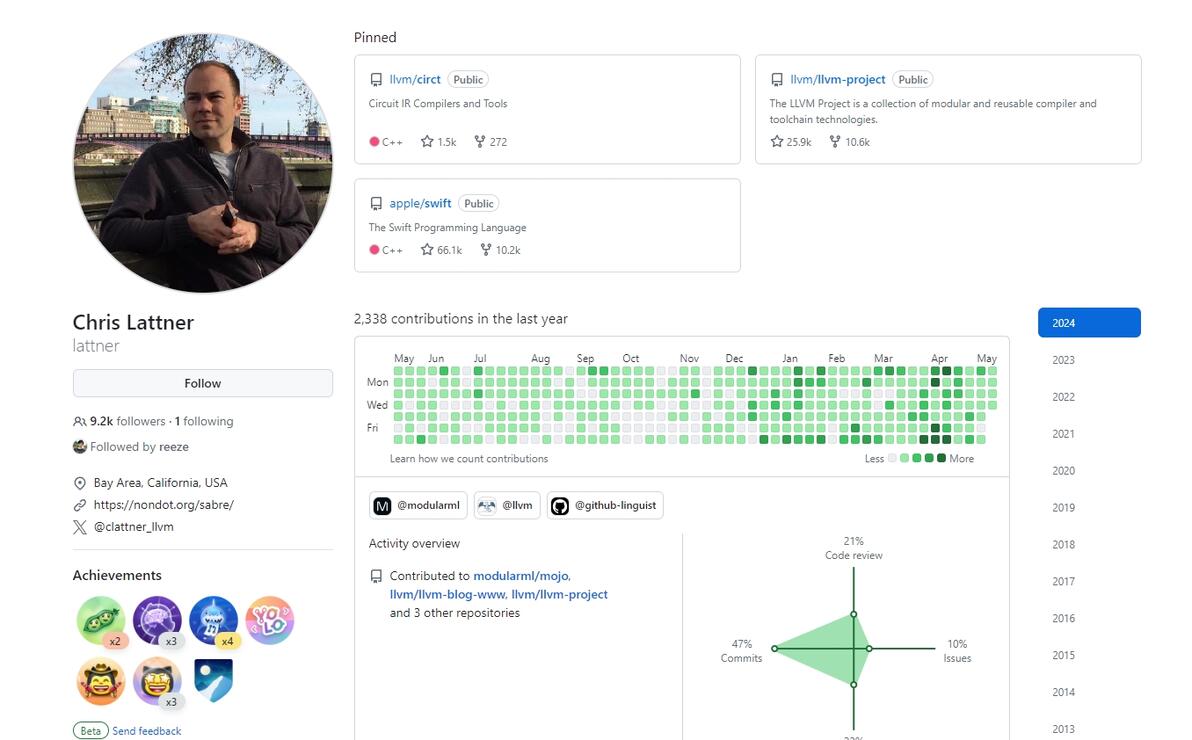Open Chris Lattner's profile avatar photo
1192x740 pixels.
(203, 163)
